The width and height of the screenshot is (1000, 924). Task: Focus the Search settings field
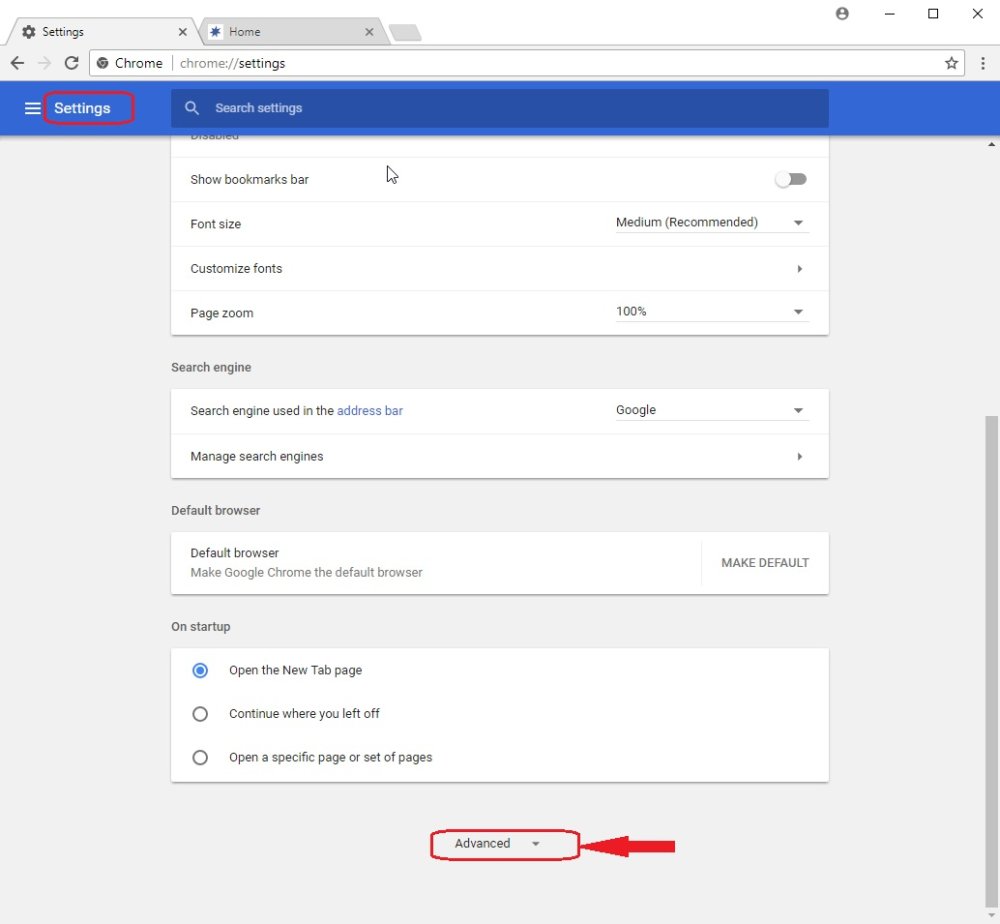click(x=499, y=108)
